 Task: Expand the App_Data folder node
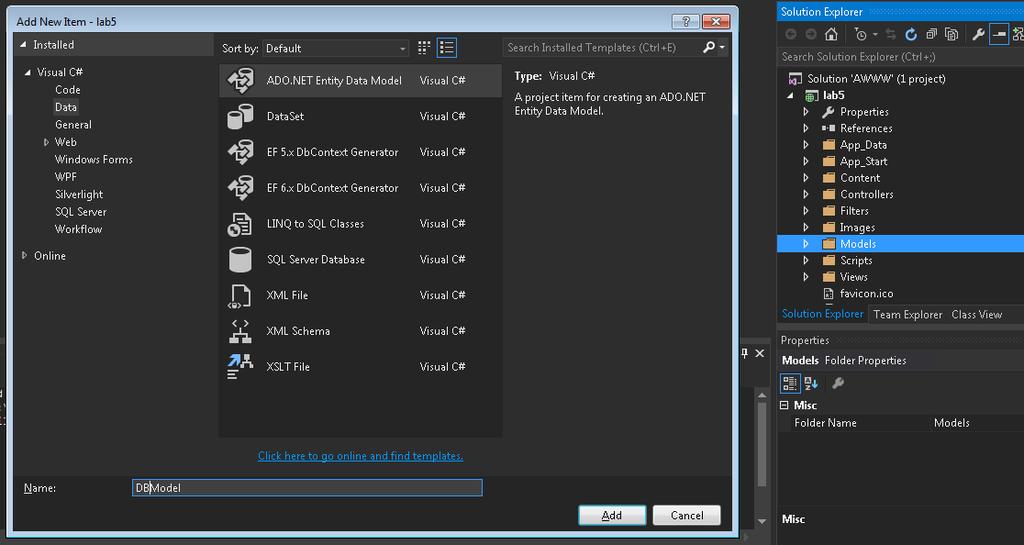coord(806,145)
